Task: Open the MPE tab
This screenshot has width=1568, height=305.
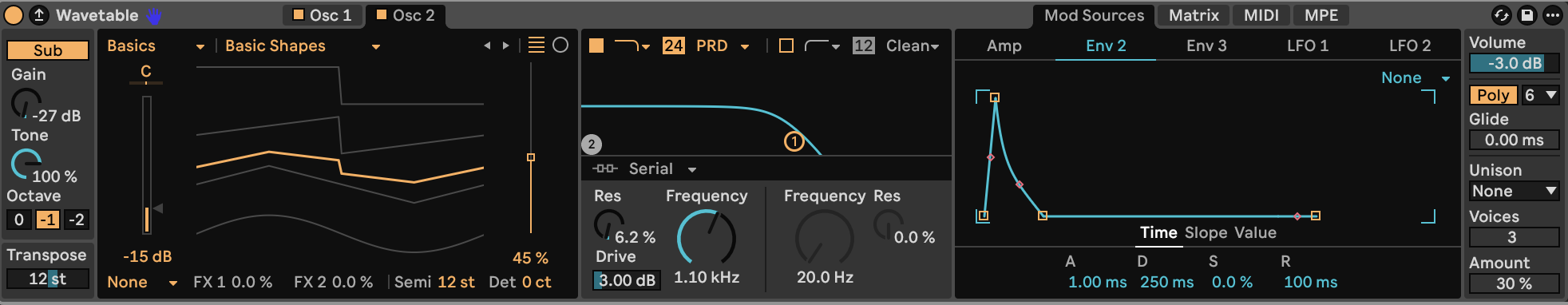Action: coord(1321,15)
